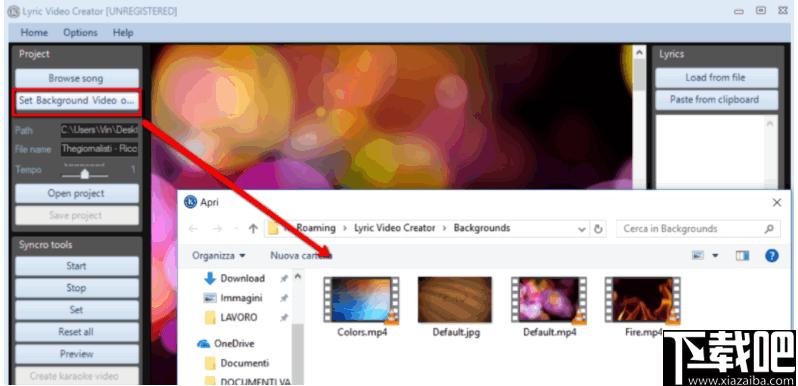Open the address bar path history dropdown
The height and width of the screenshot is (386, 798).
coord(582,229)
